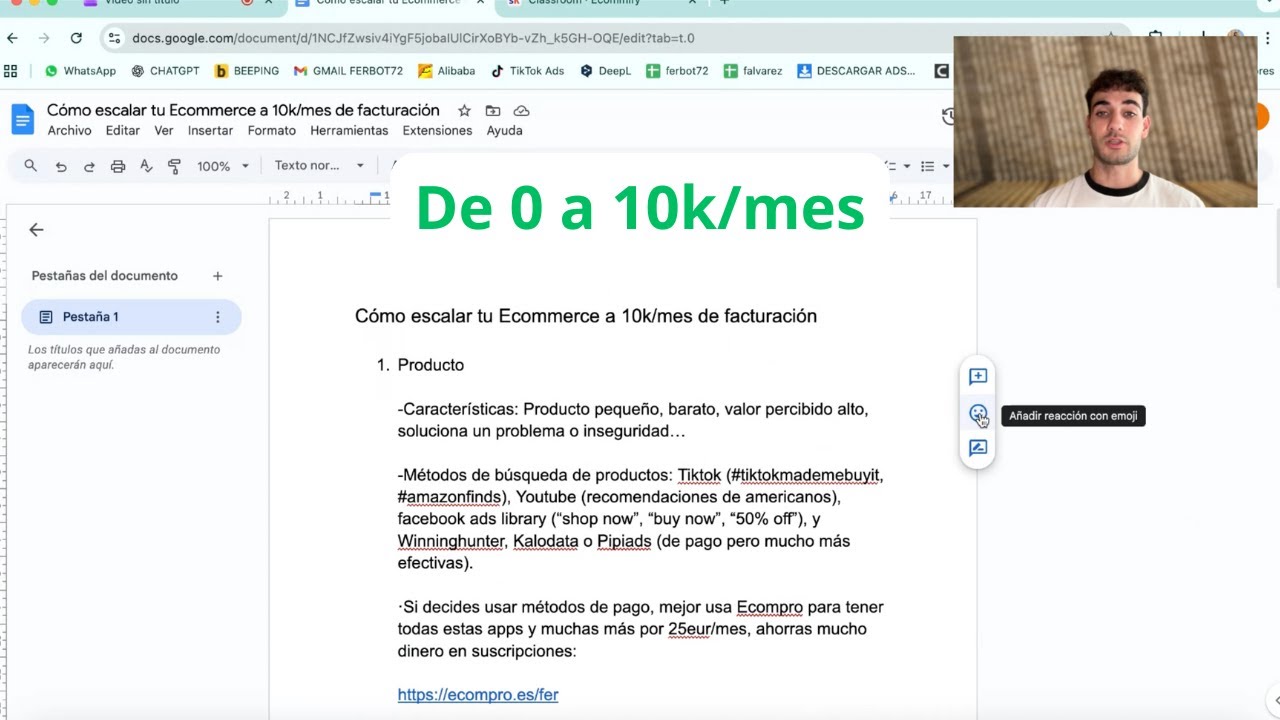Click the https://ecompro.es/fer link

click(478, 695)
